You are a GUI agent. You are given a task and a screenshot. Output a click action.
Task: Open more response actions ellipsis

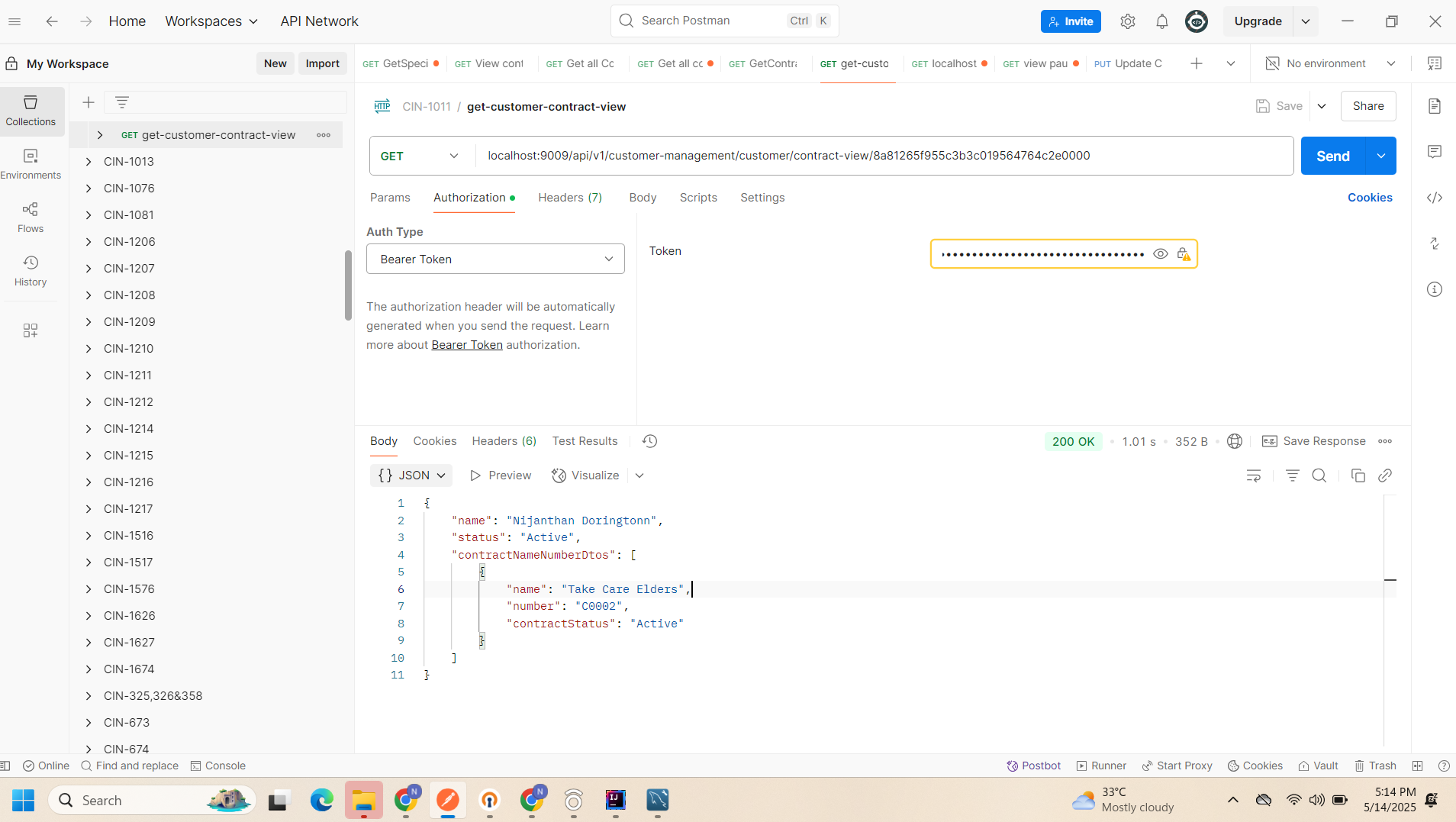(x=1385, y=441)
